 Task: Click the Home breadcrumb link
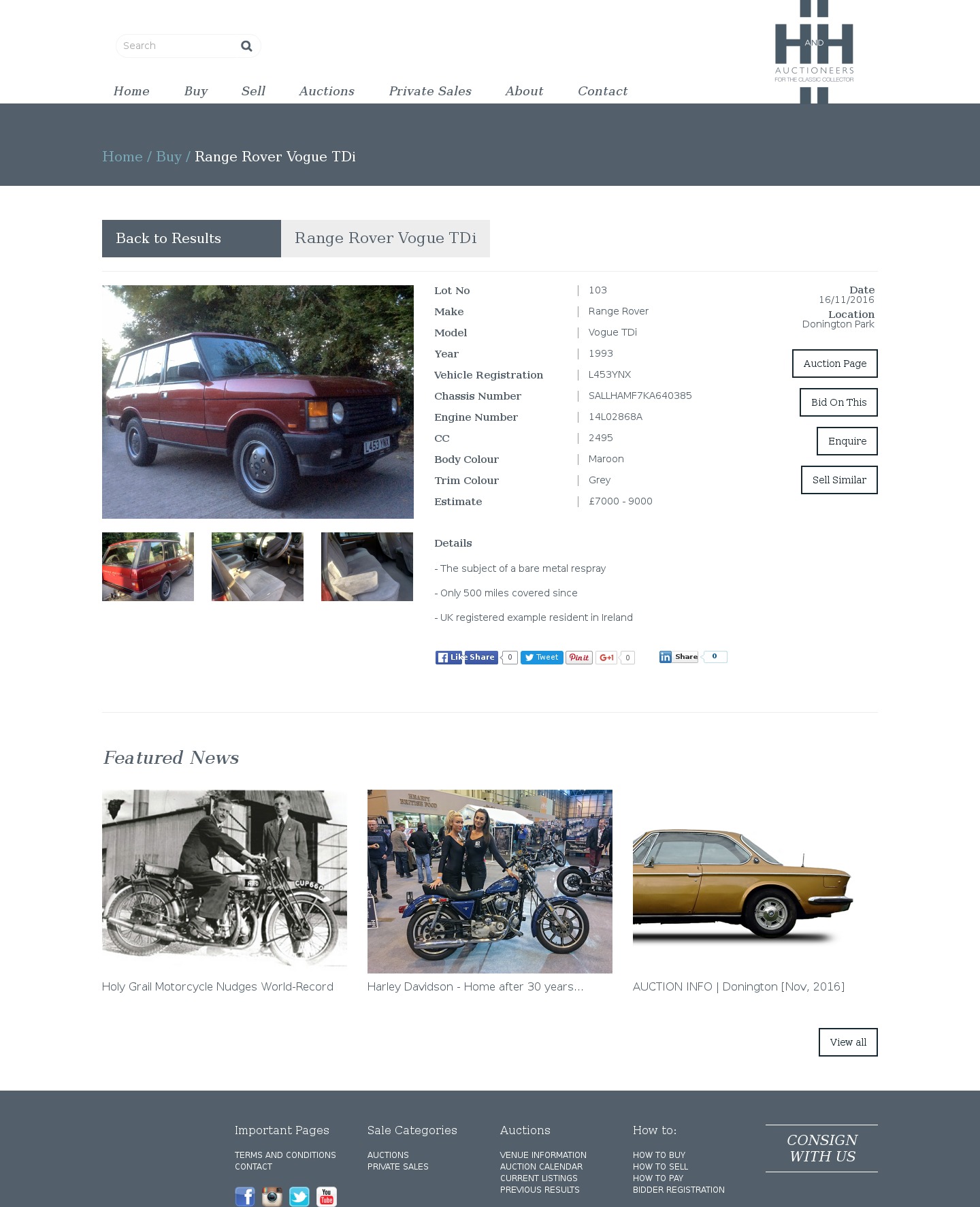[x=122, y=157]
